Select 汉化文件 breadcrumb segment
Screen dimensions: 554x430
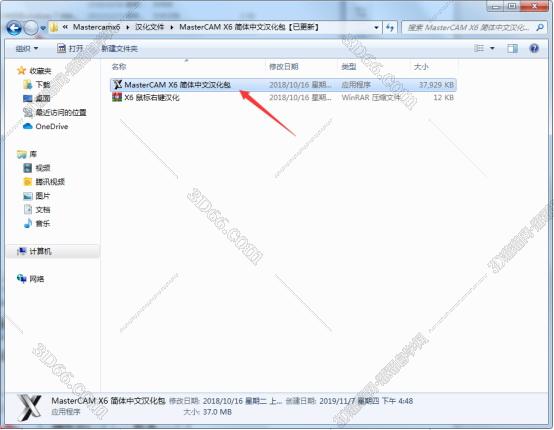tap(149, 27)
